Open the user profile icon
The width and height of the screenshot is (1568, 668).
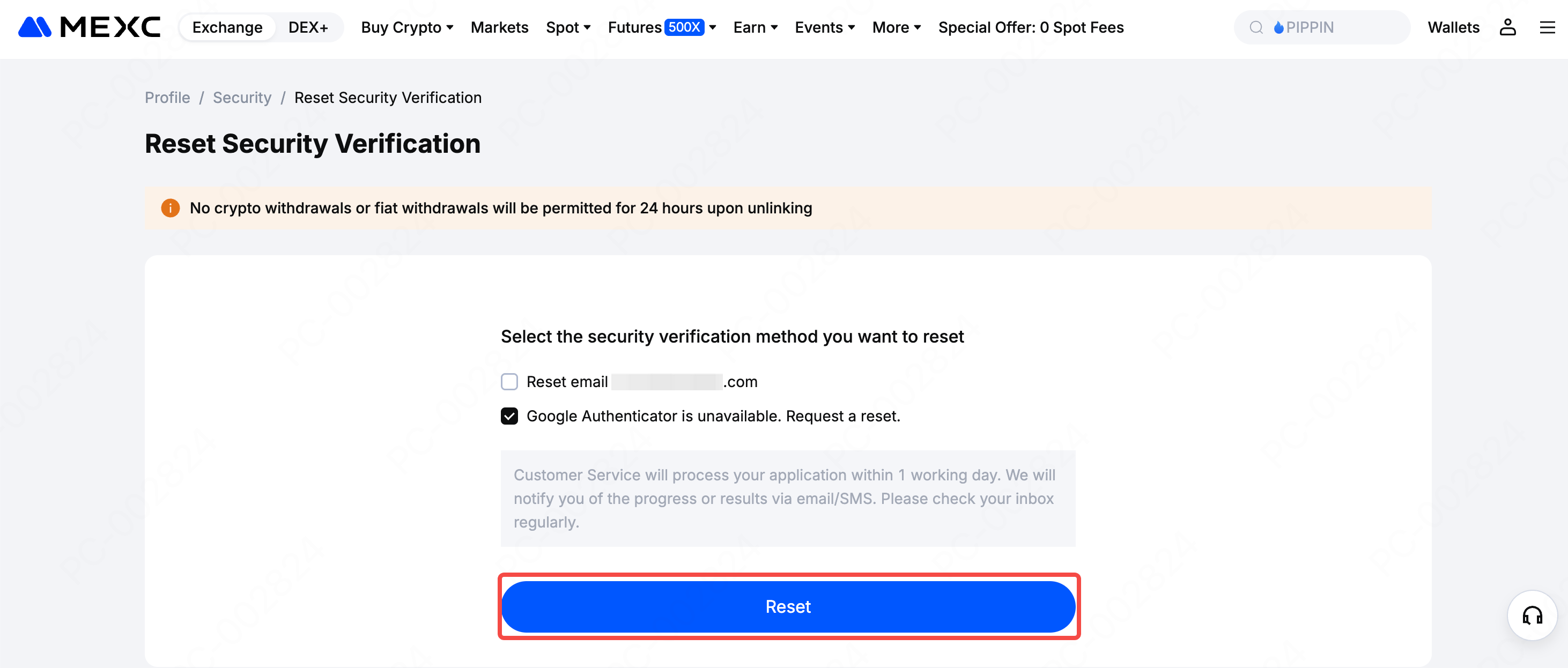pos(1507,27)
